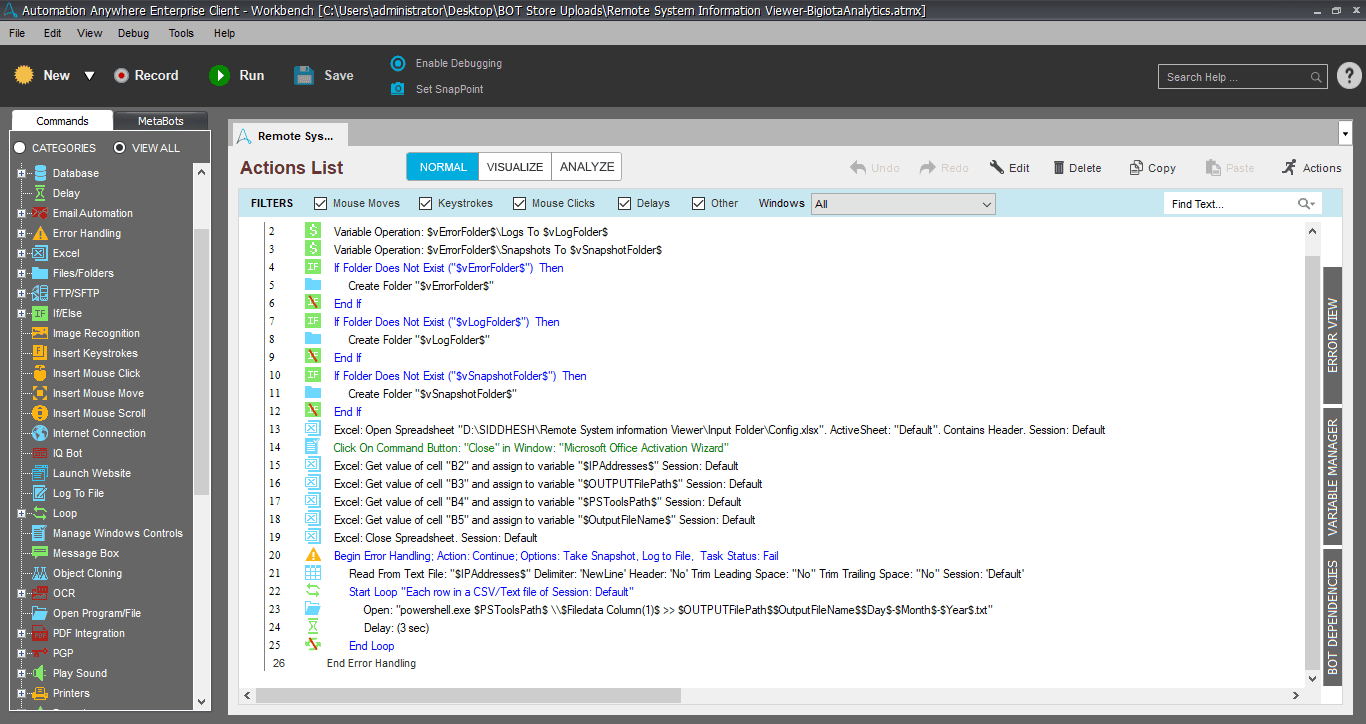Switch to NORMAL view
This screenshot has width=1366, height=724.
tap(443, 167)
